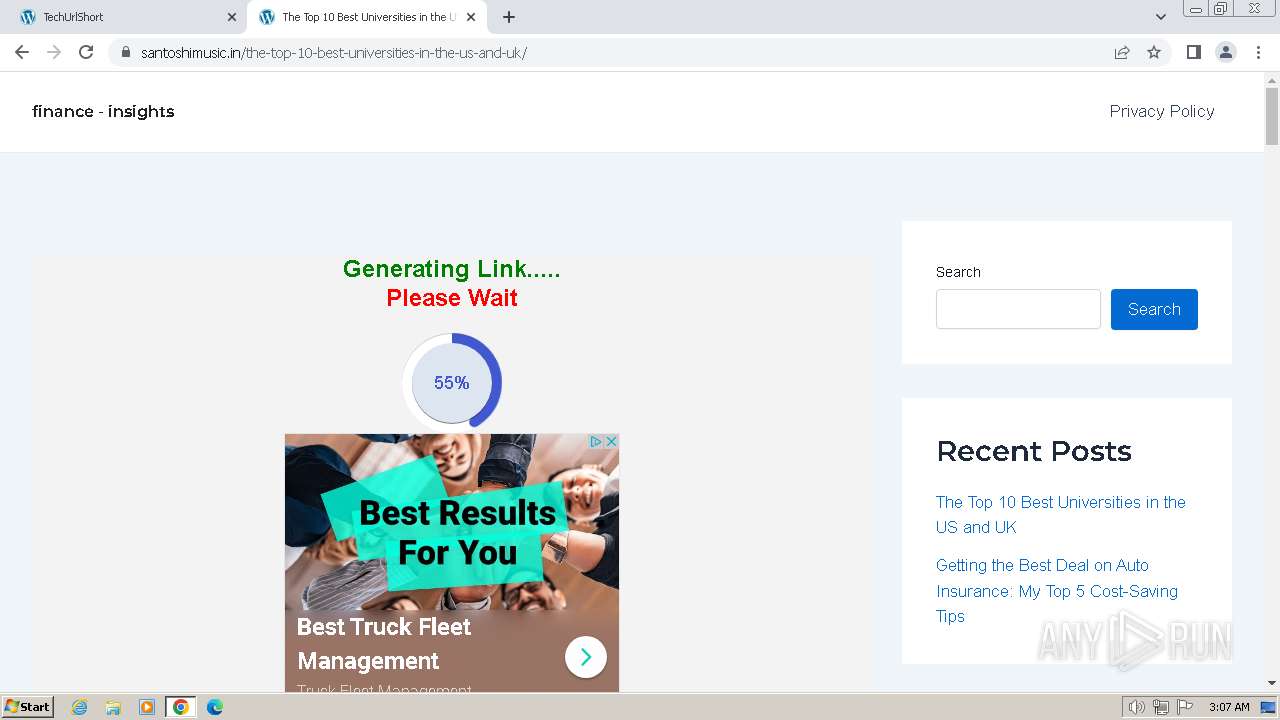Open the media player taskbar icon
Viewport: 1280px width, 720px height.
coord(147,707)
